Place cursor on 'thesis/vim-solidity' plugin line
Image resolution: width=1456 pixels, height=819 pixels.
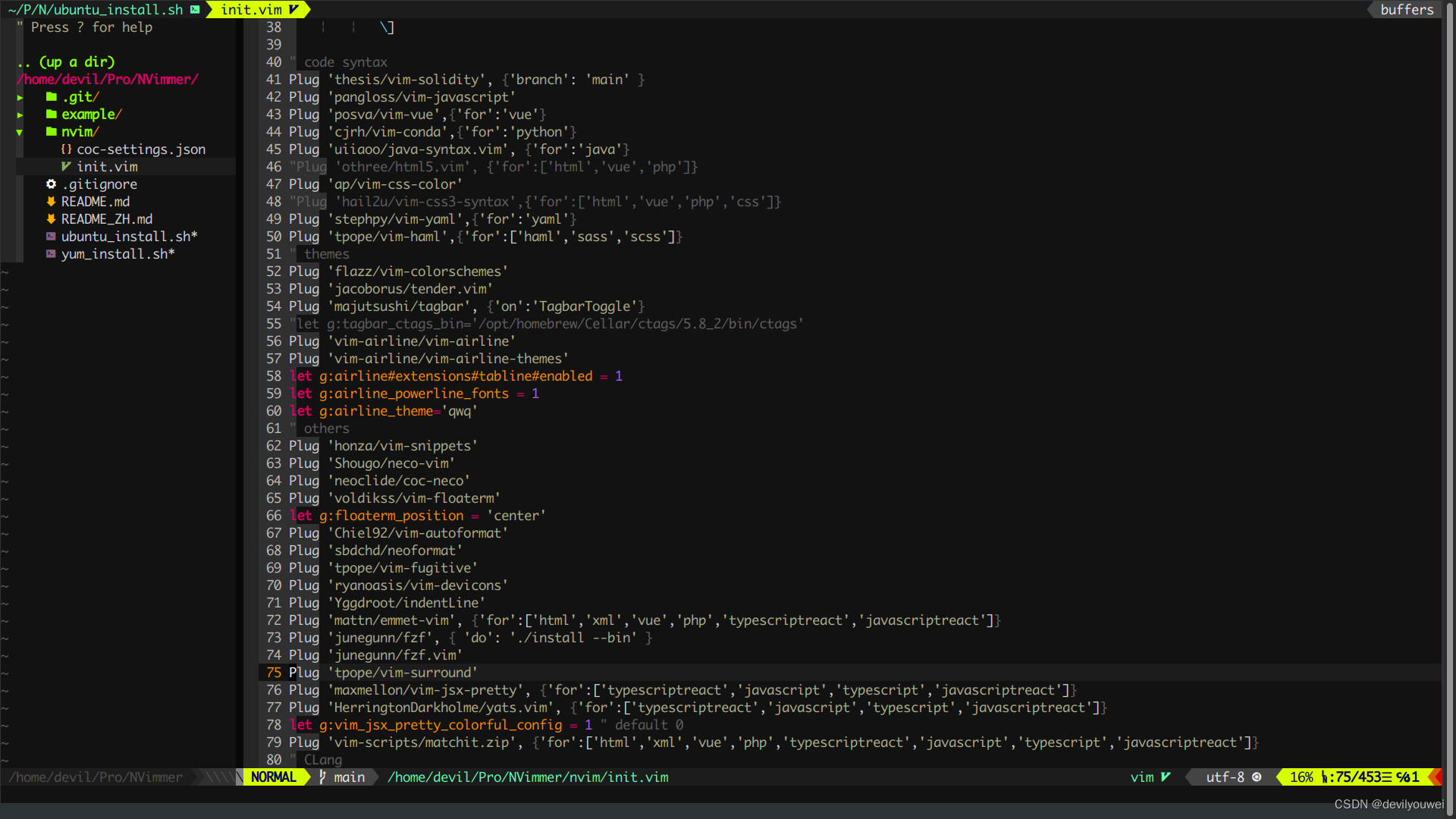pos(466,80)
